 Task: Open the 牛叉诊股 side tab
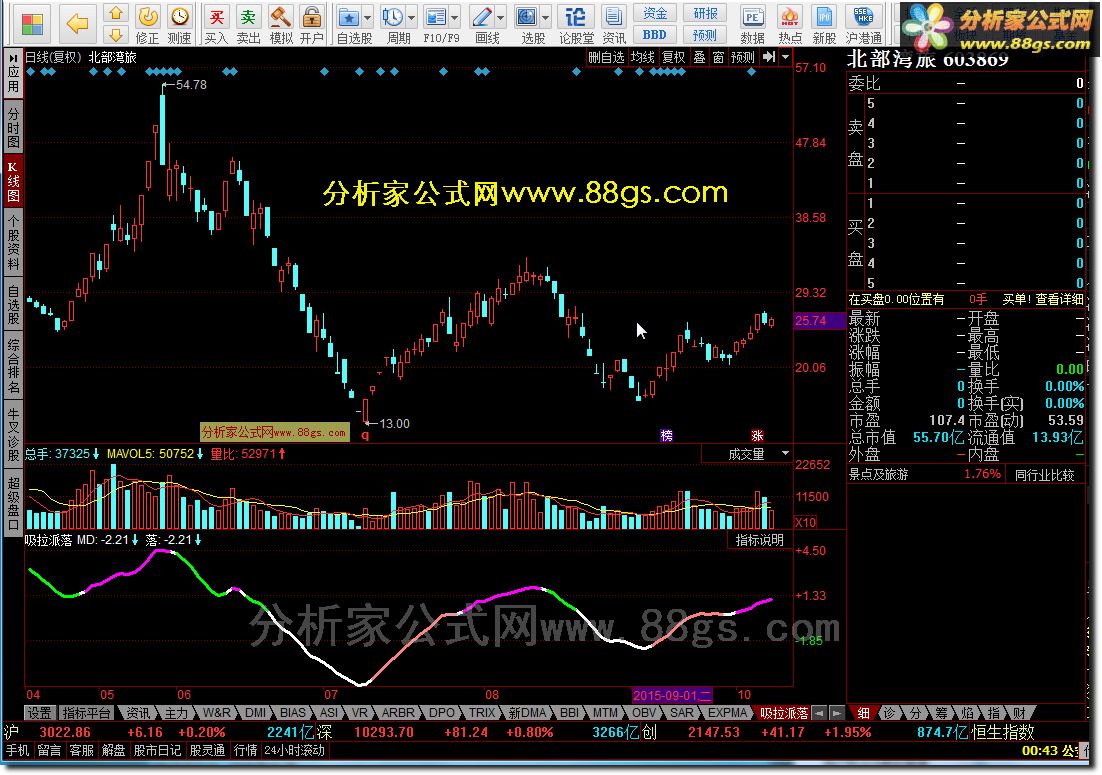point(13,434)
